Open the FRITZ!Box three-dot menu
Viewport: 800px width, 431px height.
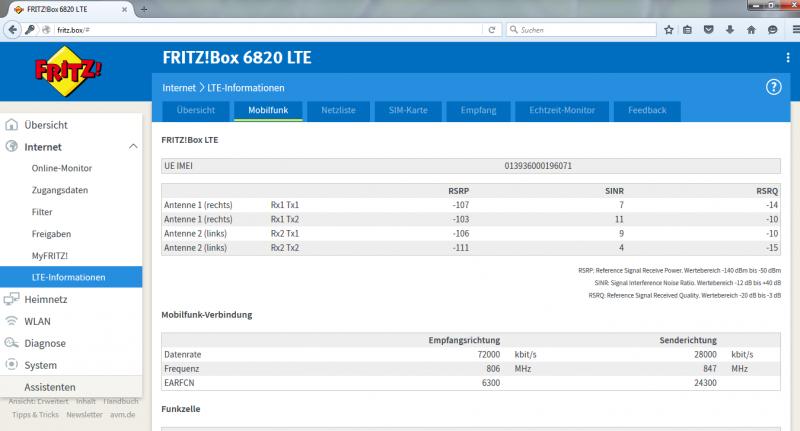tap(788, 58)
